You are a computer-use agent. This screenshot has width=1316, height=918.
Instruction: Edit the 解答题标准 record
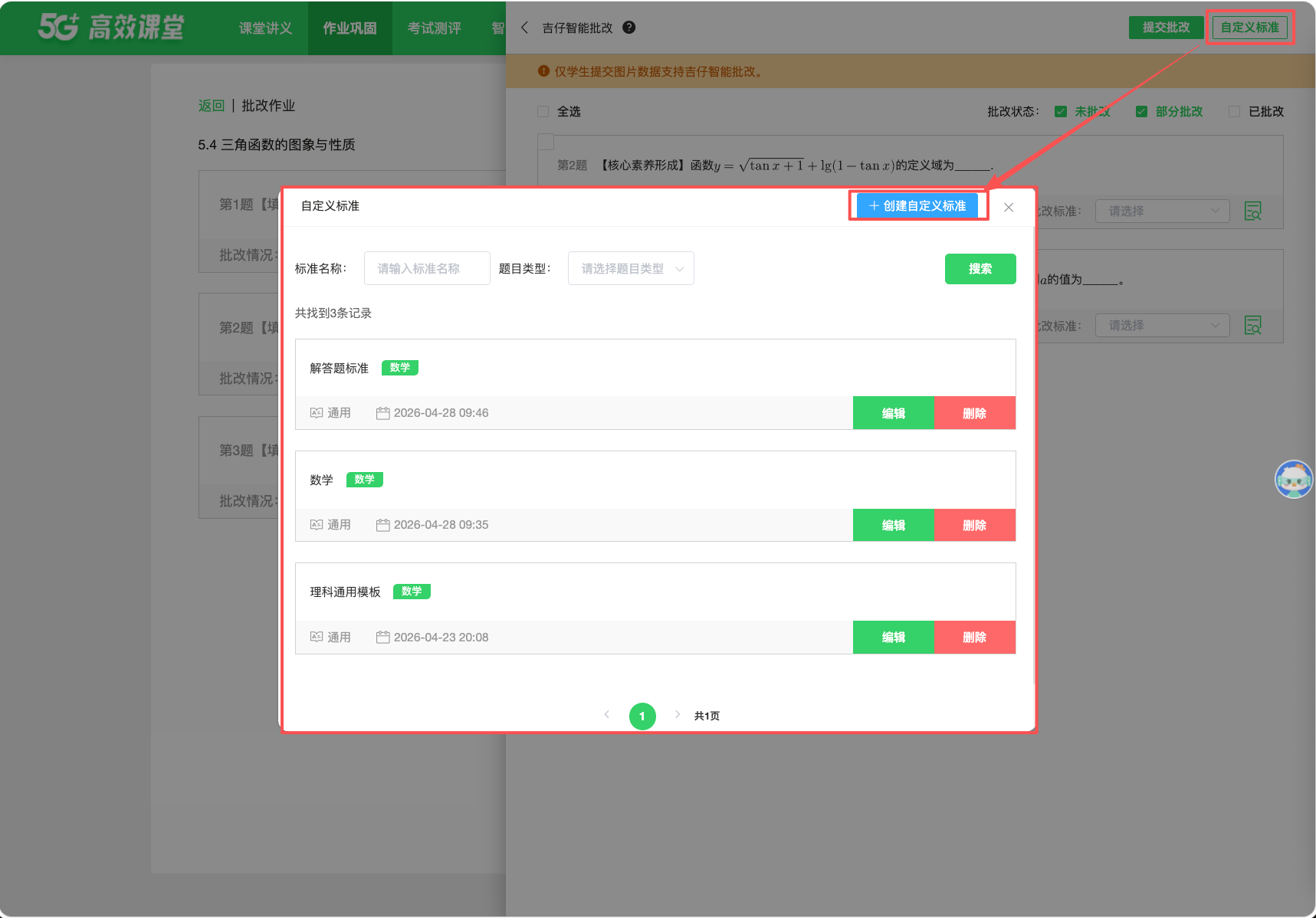[x=894, y=413]
